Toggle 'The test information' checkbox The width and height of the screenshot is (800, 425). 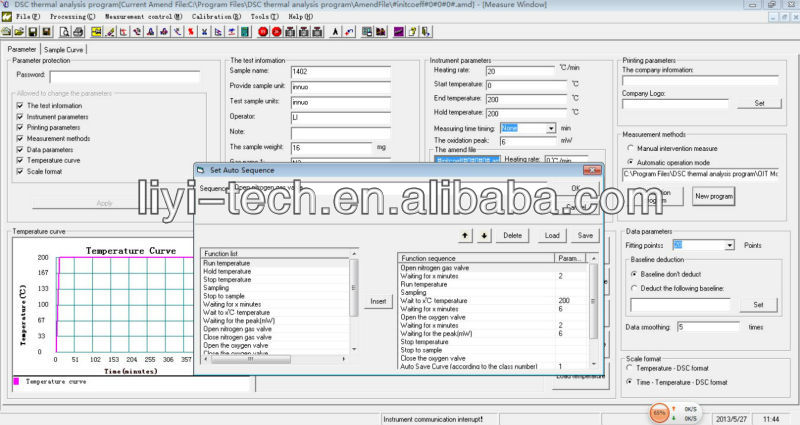pos(20,106)
